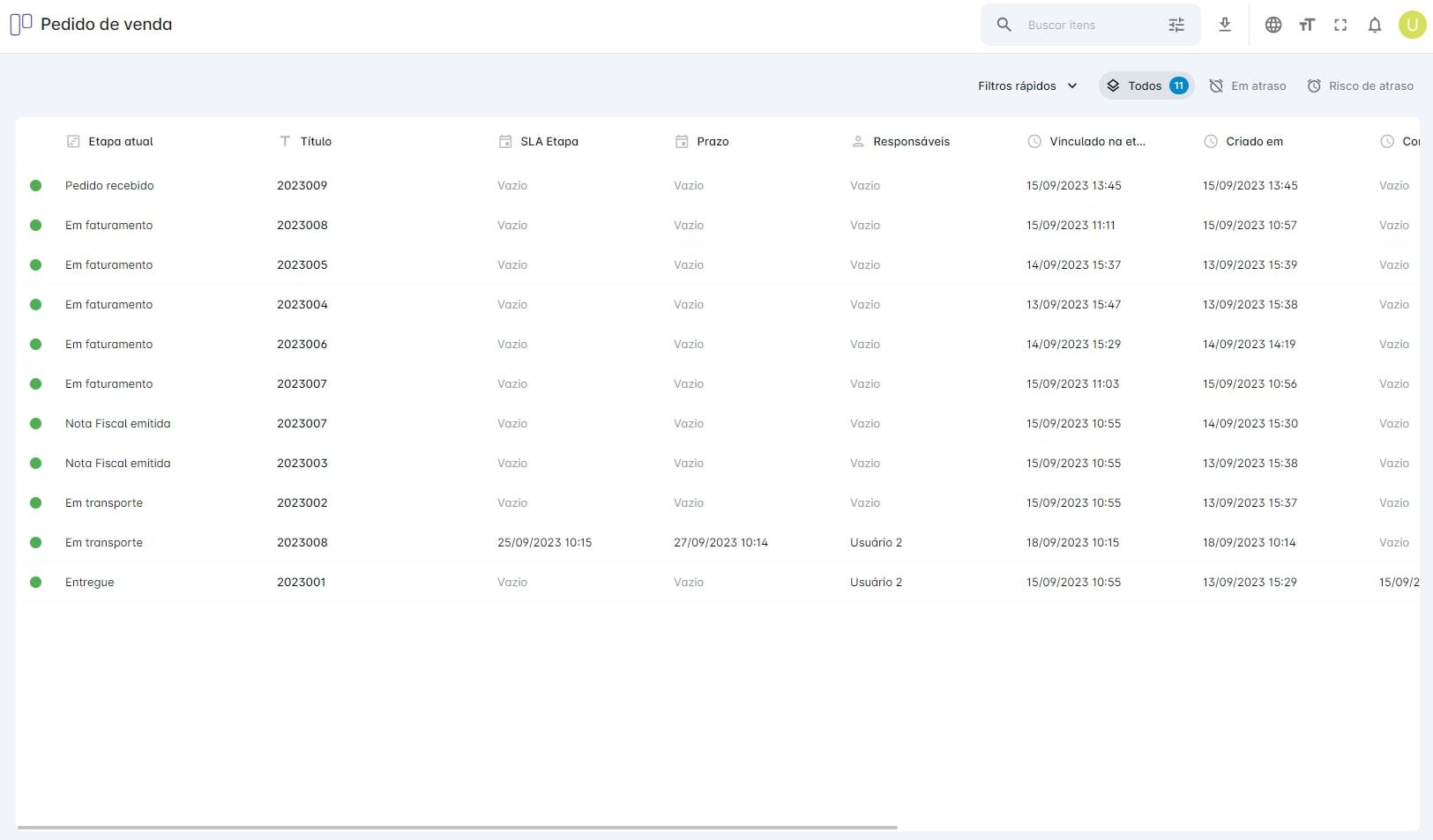
Task: Select the Risco de atraso filter
Action: (x=1361, y=85)
